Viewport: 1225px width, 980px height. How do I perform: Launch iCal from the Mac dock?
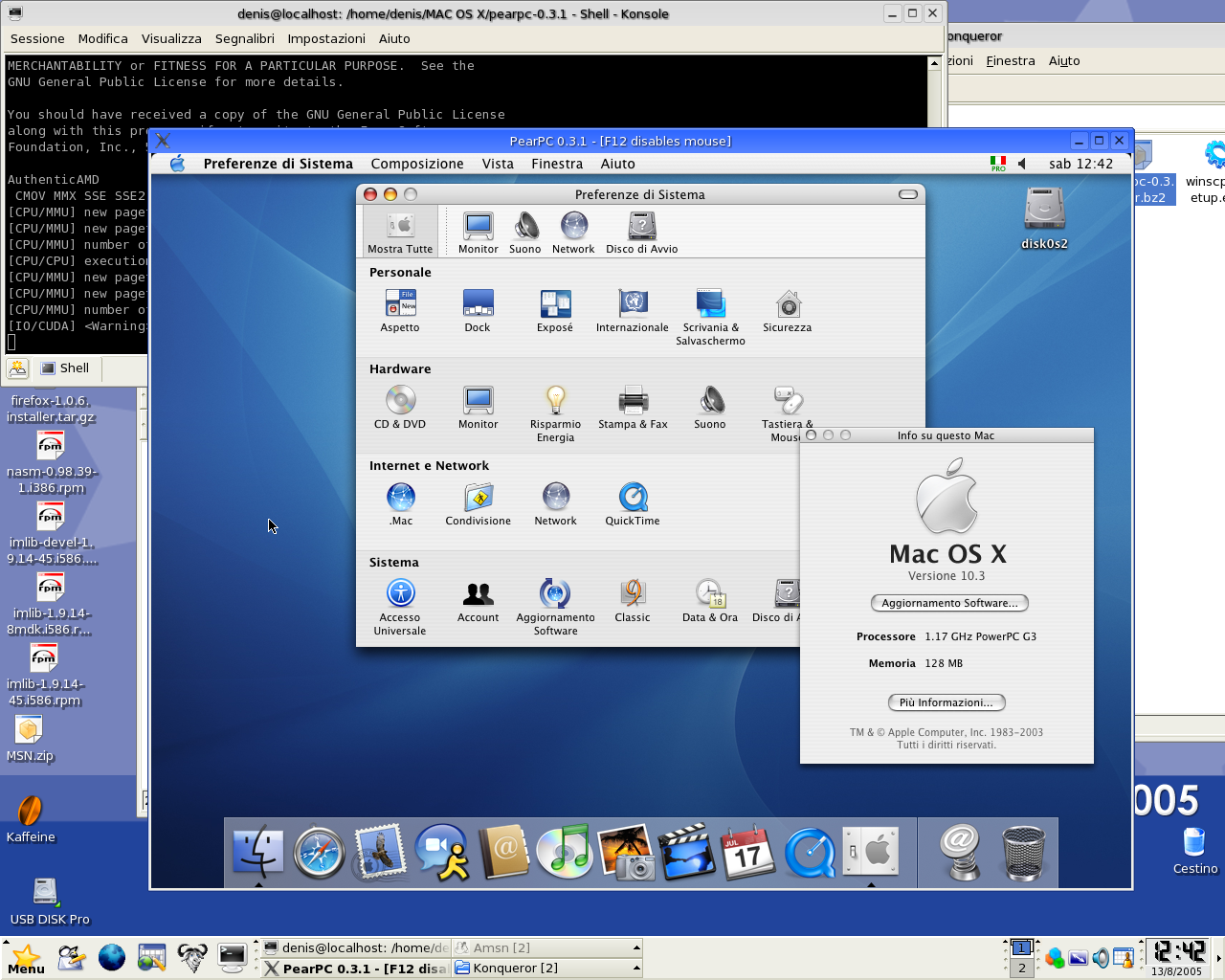[748, 851]
